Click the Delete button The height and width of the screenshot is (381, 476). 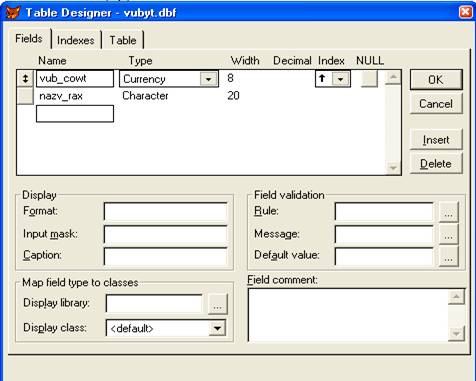pyautogui.click(x=436, y=164)
